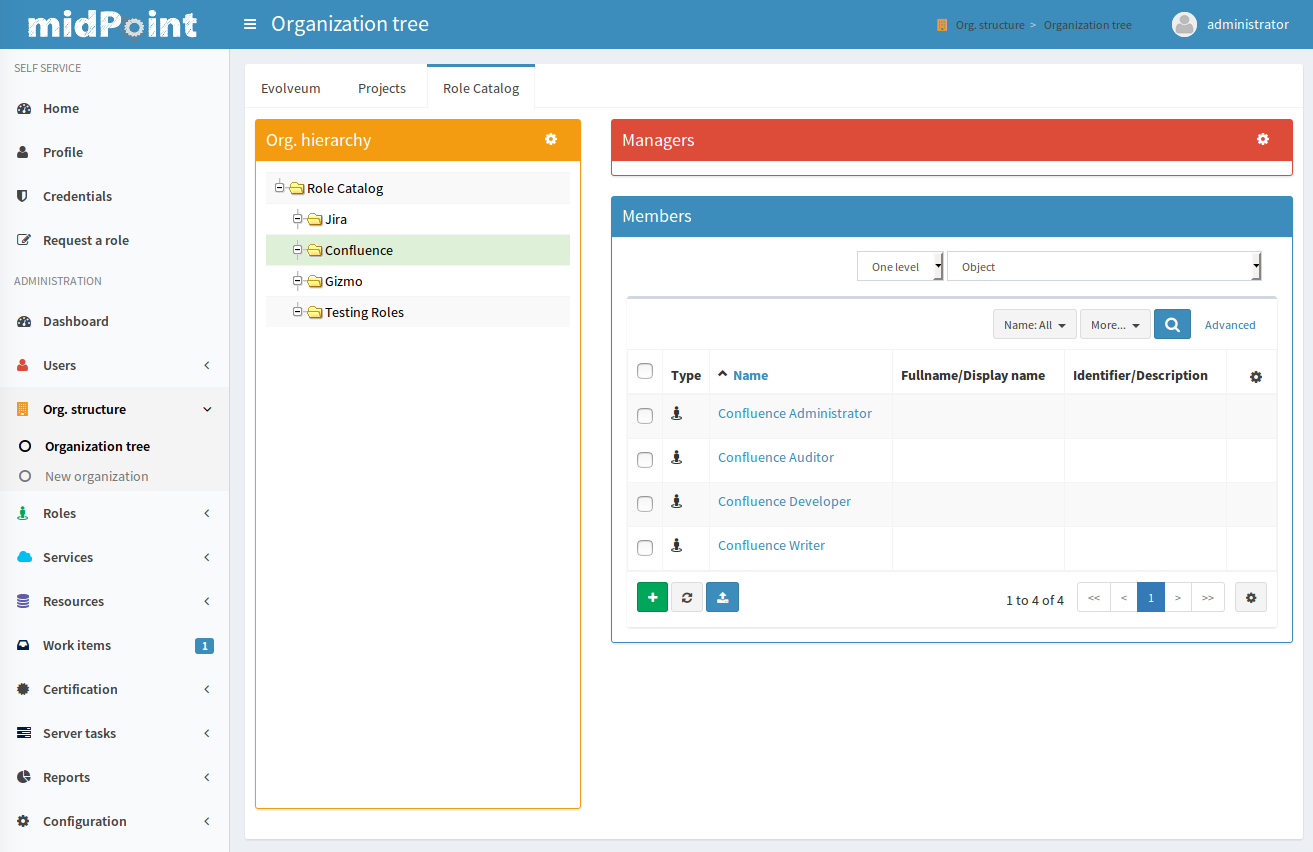1313x852 pixels.
Task: Open the Confluence Developer role link
Action: point(784,501)
